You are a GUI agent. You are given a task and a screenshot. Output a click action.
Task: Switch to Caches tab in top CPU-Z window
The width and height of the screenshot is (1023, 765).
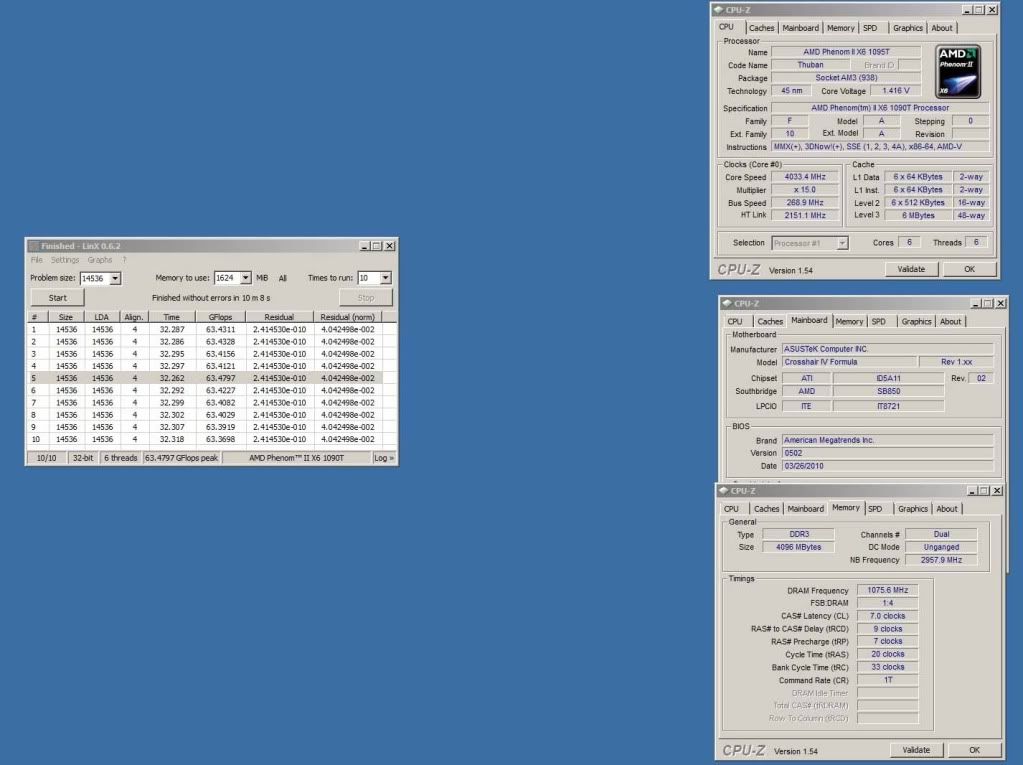click(x=761, y=28)
